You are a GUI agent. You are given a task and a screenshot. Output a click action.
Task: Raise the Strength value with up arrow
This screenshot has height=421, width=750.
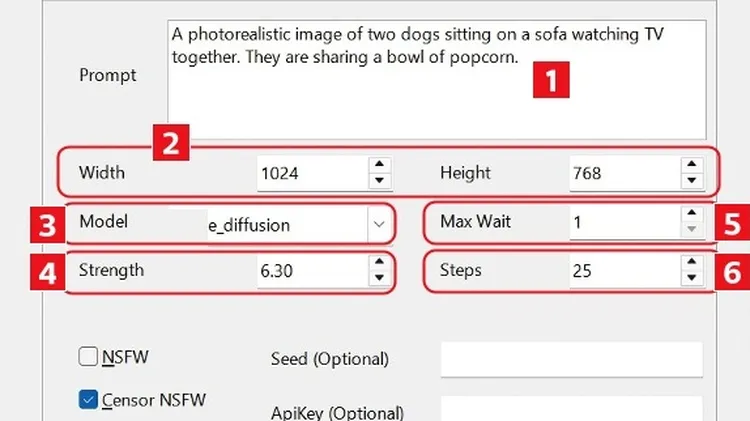[x=379, y=262]
